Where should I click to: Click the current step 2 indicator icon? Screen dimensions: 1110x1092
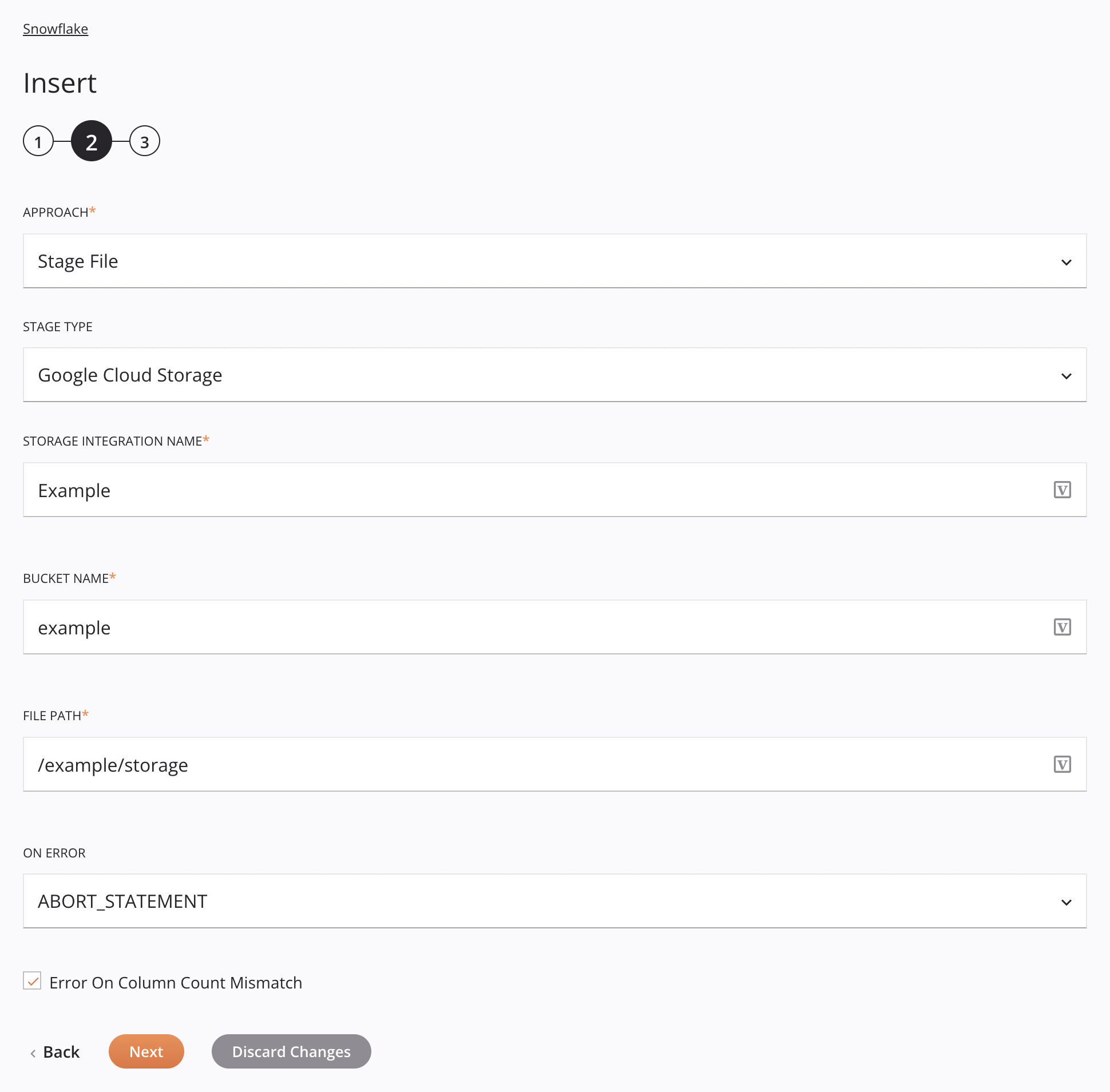coord(91,141)
